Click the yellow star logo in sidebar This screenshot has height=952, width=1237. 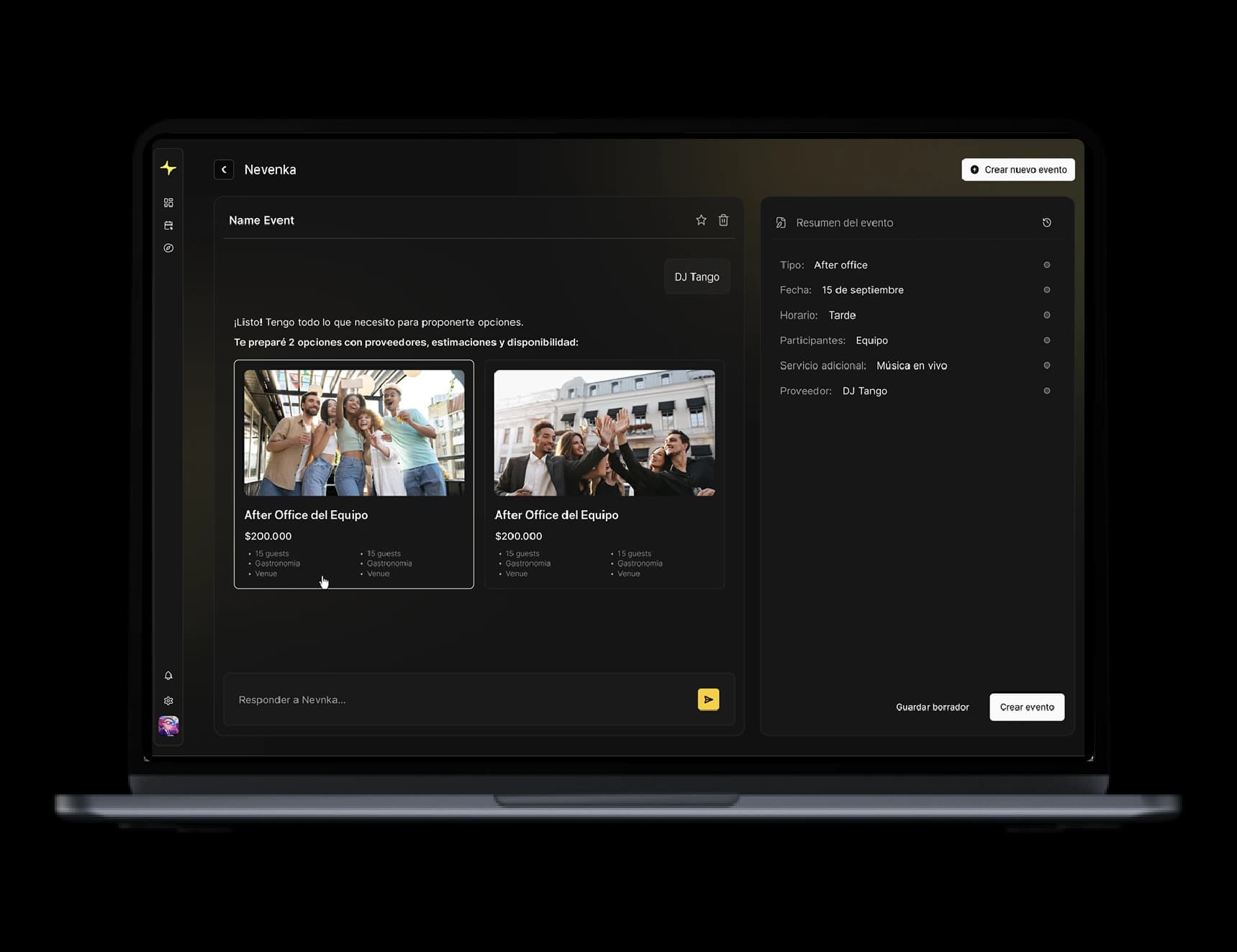pos(168,168)
